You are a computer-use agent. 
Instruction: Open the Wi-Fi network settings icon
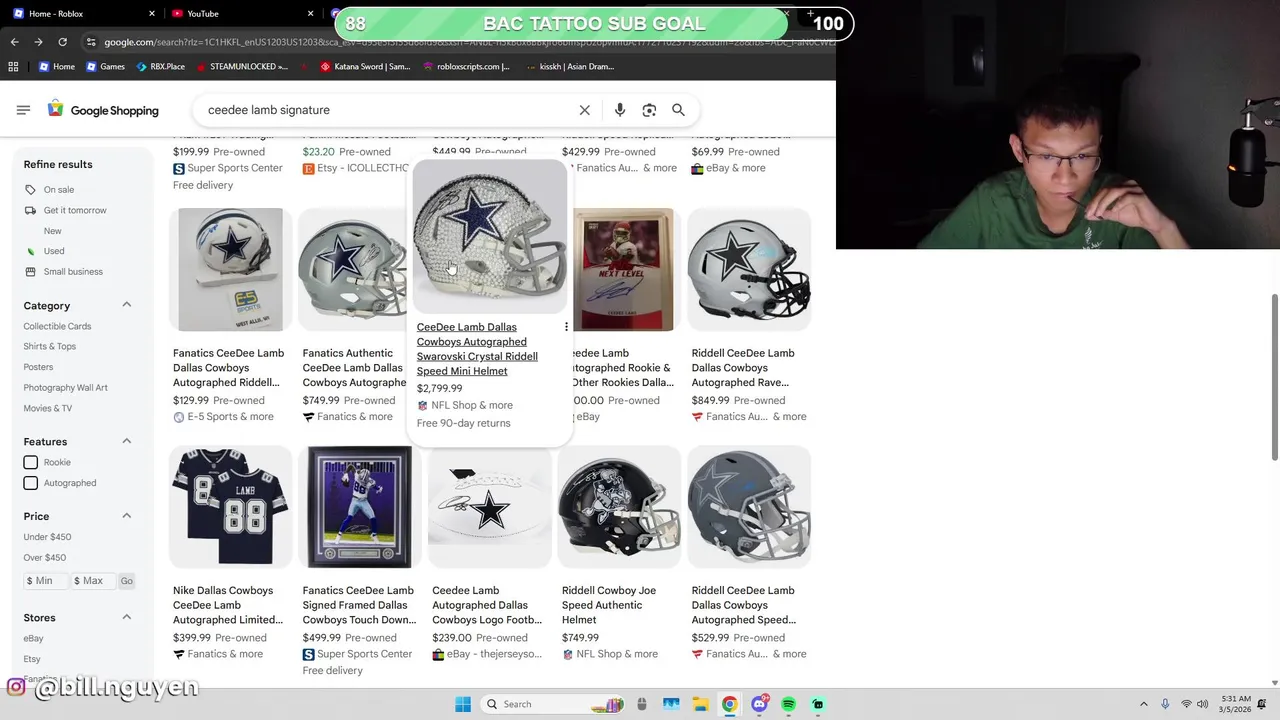1186,704
